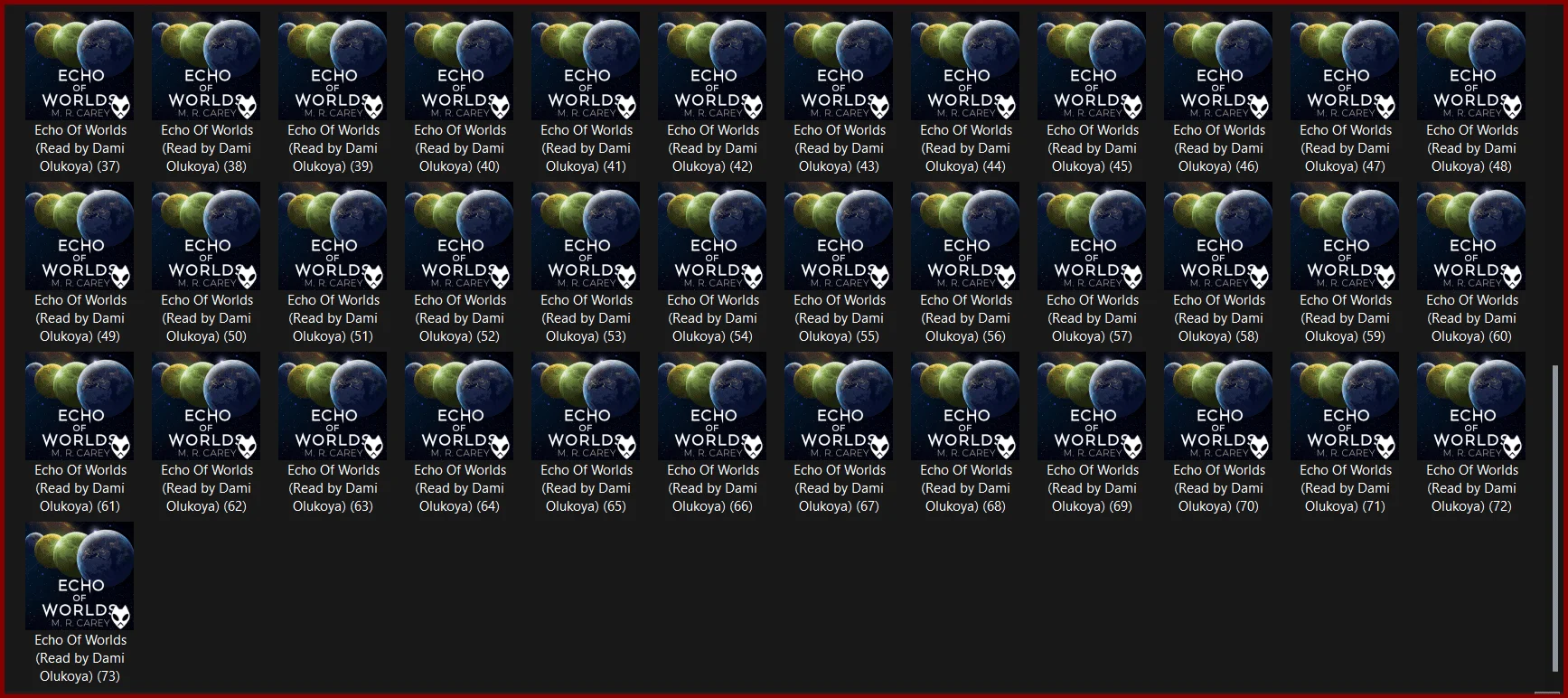Select the Echo Of Worlds (70) file name

click(x=1218, y=488)
